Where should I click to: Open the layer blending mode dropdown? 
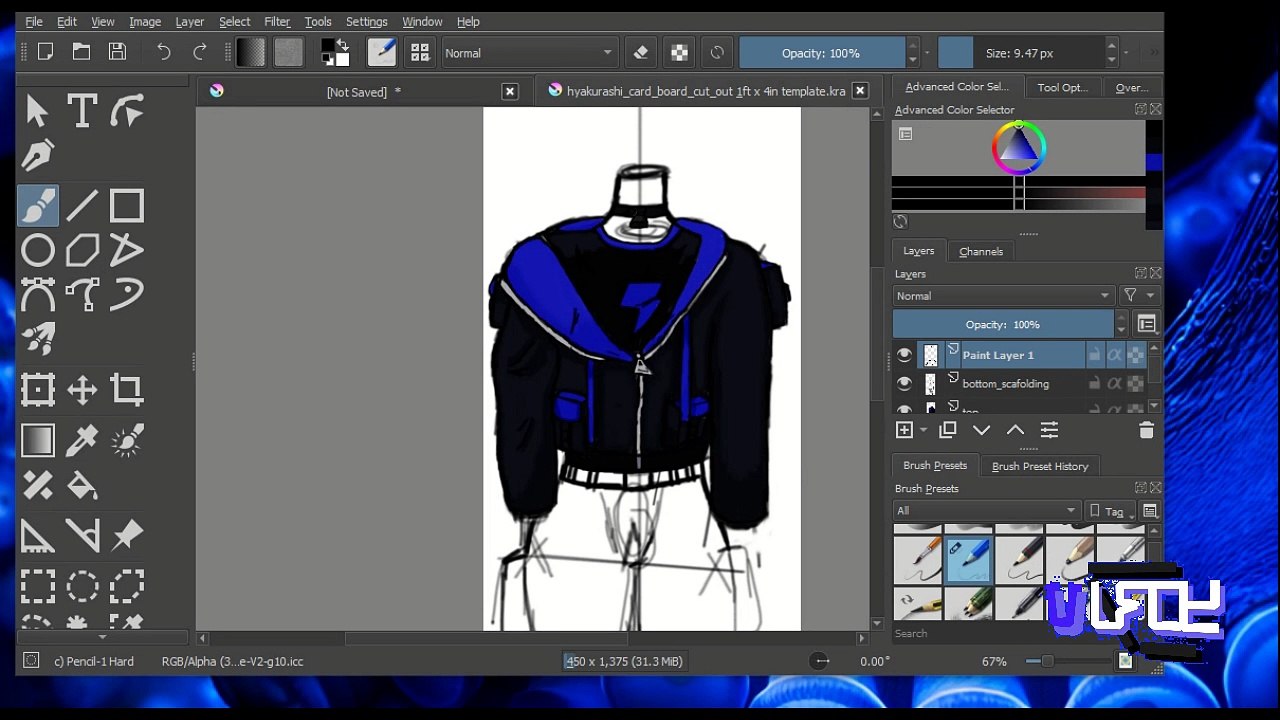click(x=1003, y=296)
